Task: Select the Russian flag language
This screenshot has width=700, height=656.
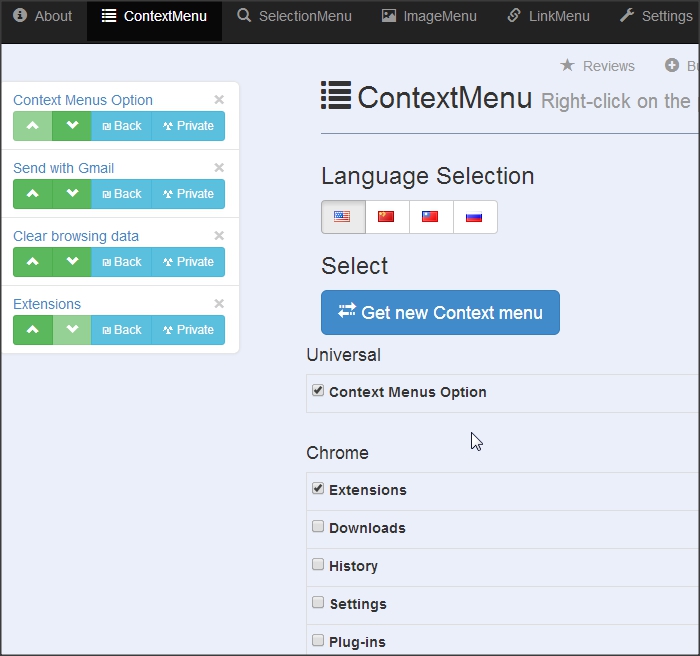Action: click(x=475, y=217)
